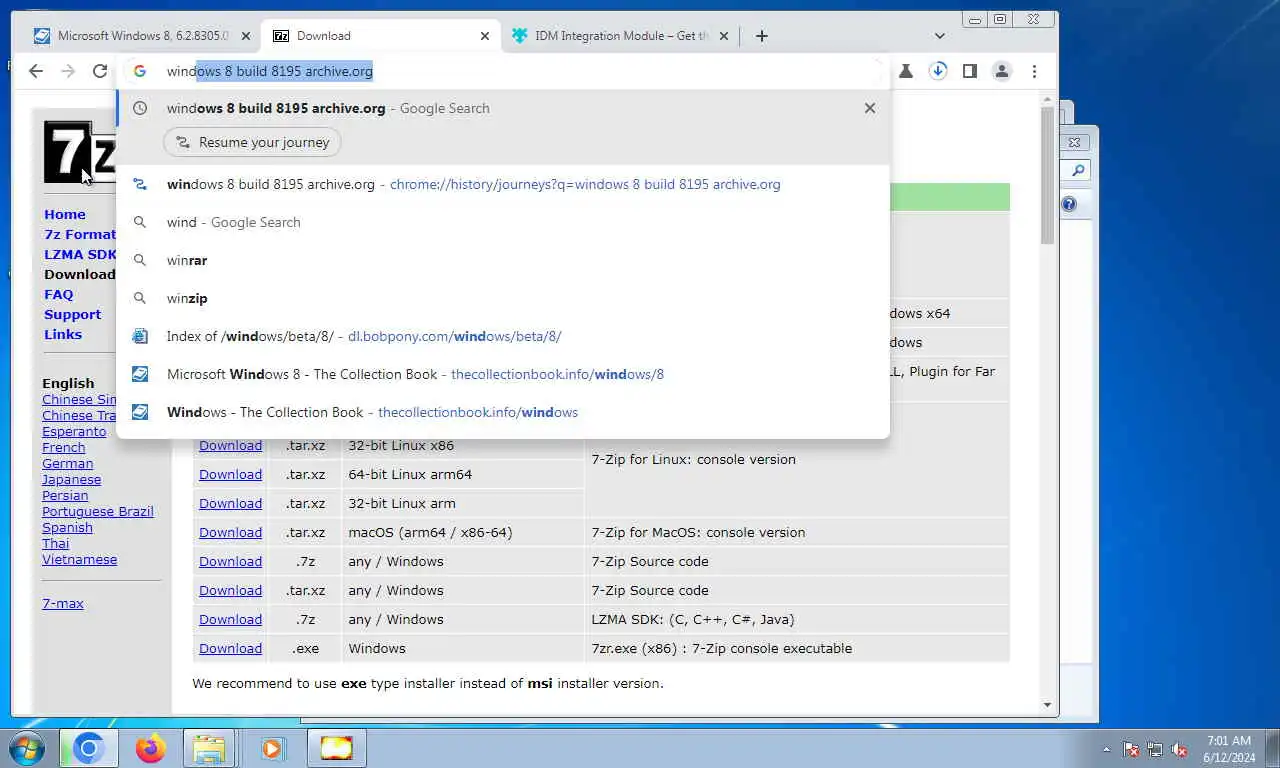This screenshot has width=1280, height=768.
Task: Click the speaker volume tray icon
Action: [x=1180, y=749]
